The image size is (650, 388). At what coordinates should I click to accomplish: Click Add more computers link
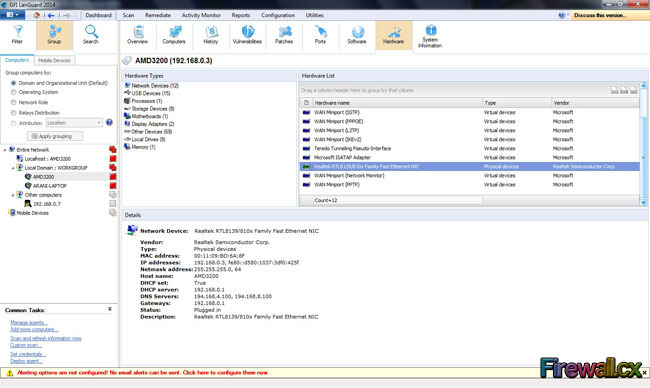click(x=34, y=330)
